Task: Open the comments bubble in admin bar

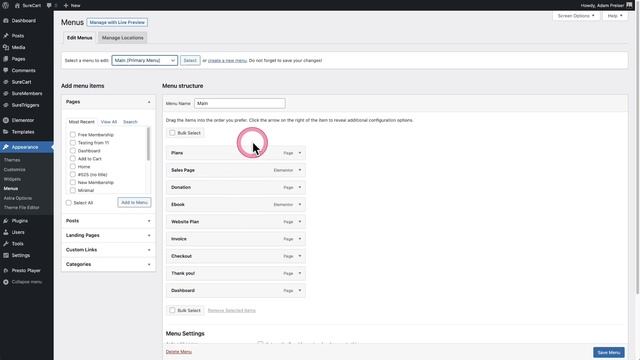Action: pos(49,5)
